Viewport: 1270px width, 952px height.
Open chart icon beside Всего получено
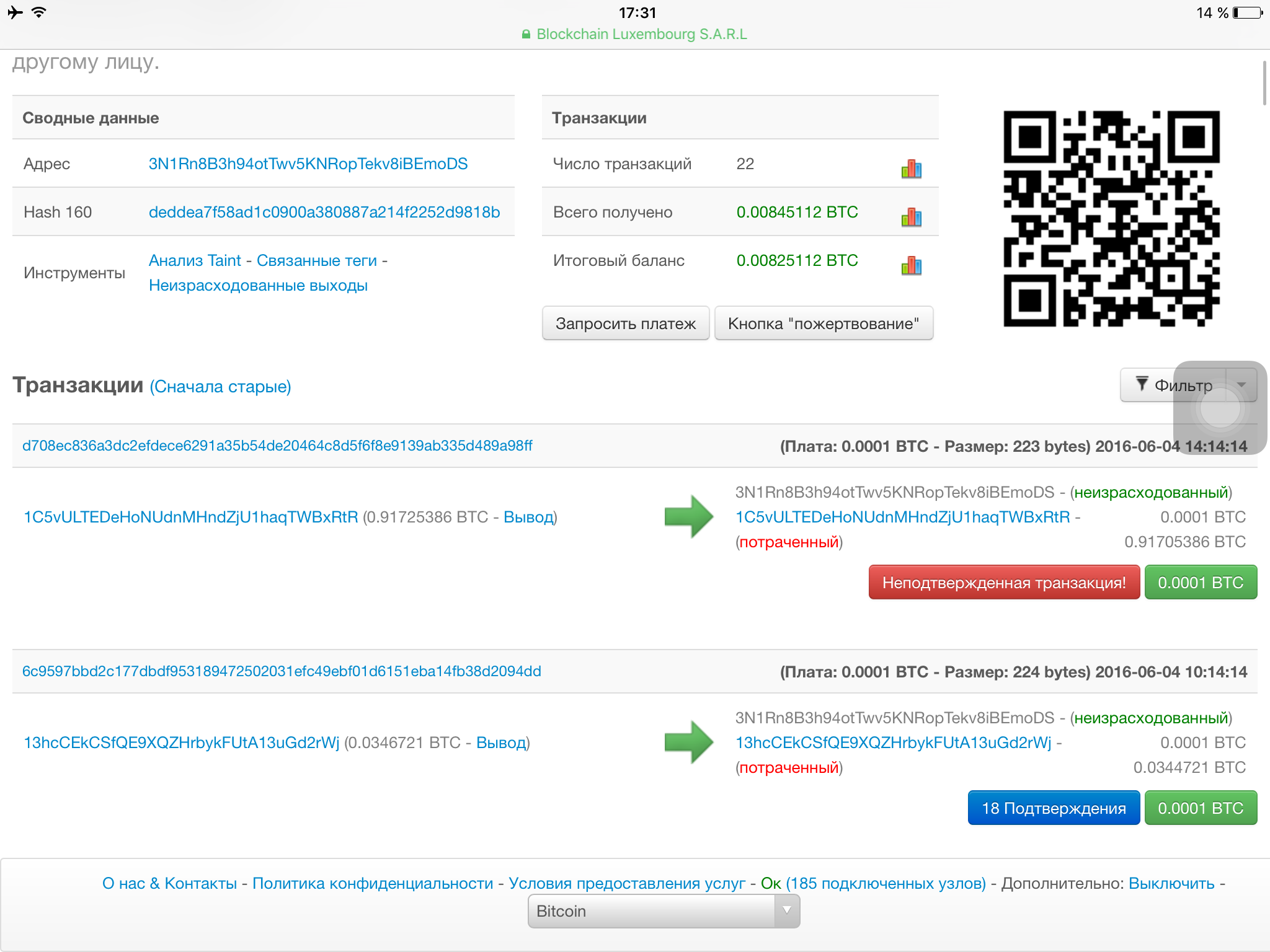coord(911,217)
